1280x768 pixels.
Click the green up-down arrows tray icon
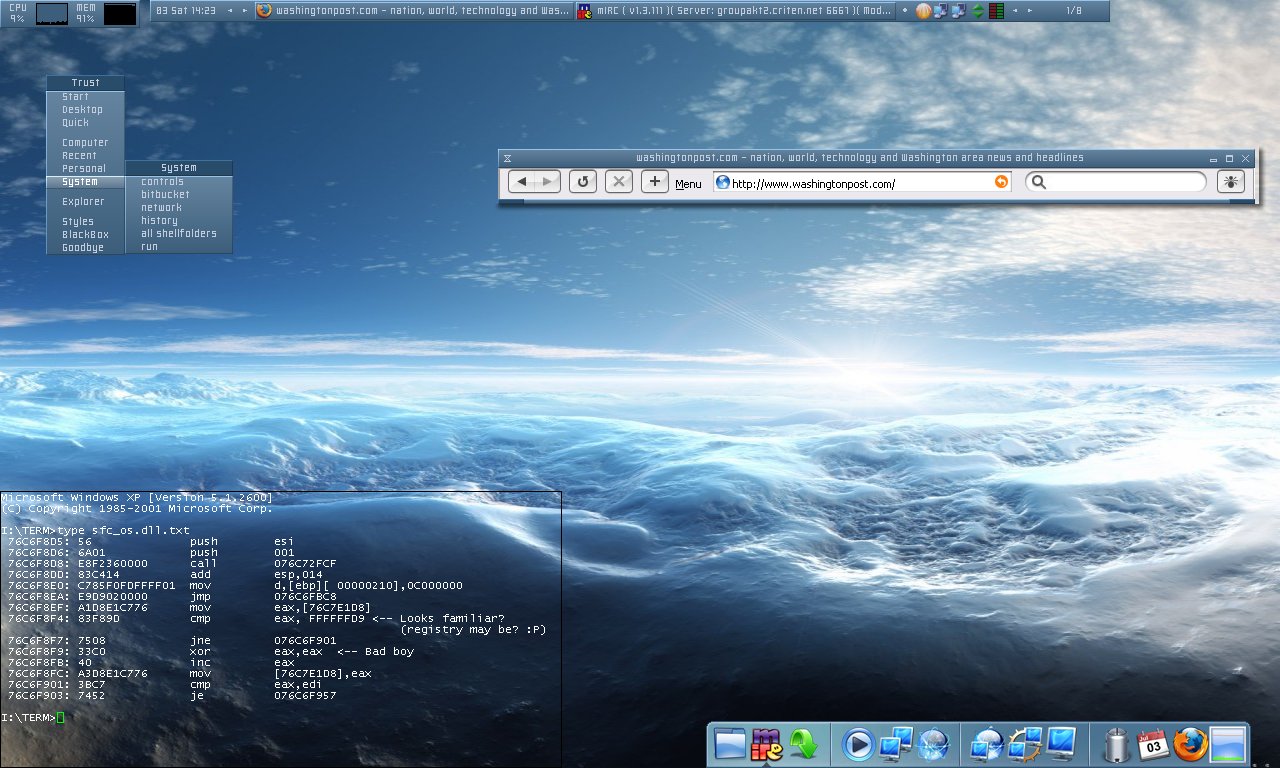[x=978, y=11]
